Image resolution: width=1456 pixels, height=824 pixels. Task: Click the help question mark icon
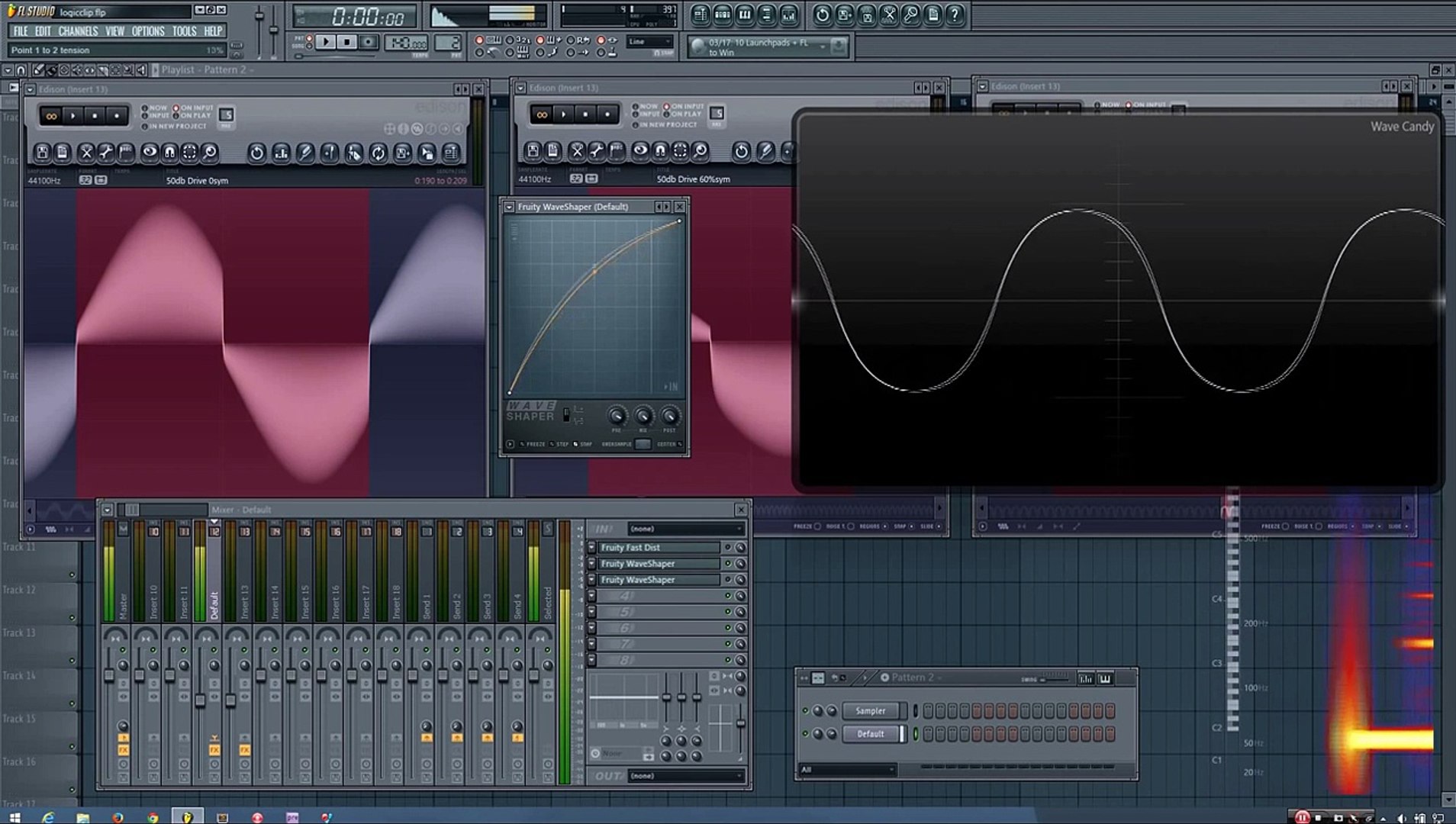pos(955,14)
